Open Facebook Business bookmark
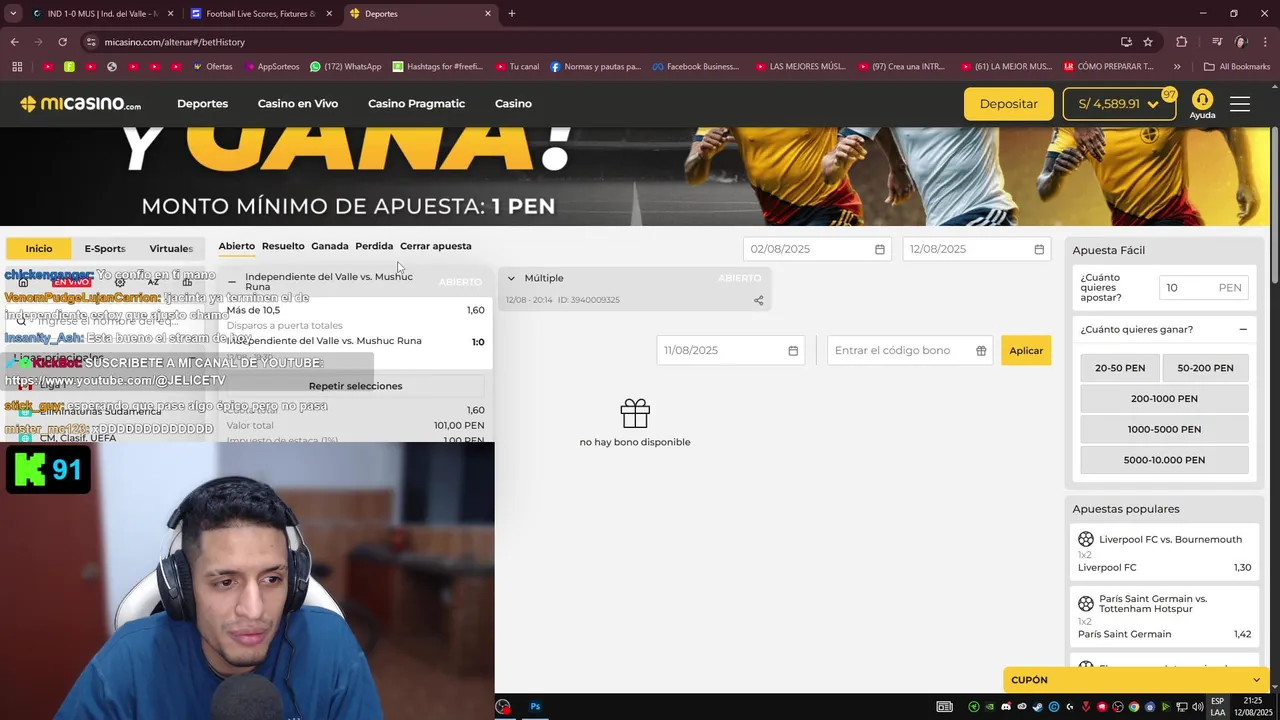This screenshot has height=720, width=1280. coord(696,67)
